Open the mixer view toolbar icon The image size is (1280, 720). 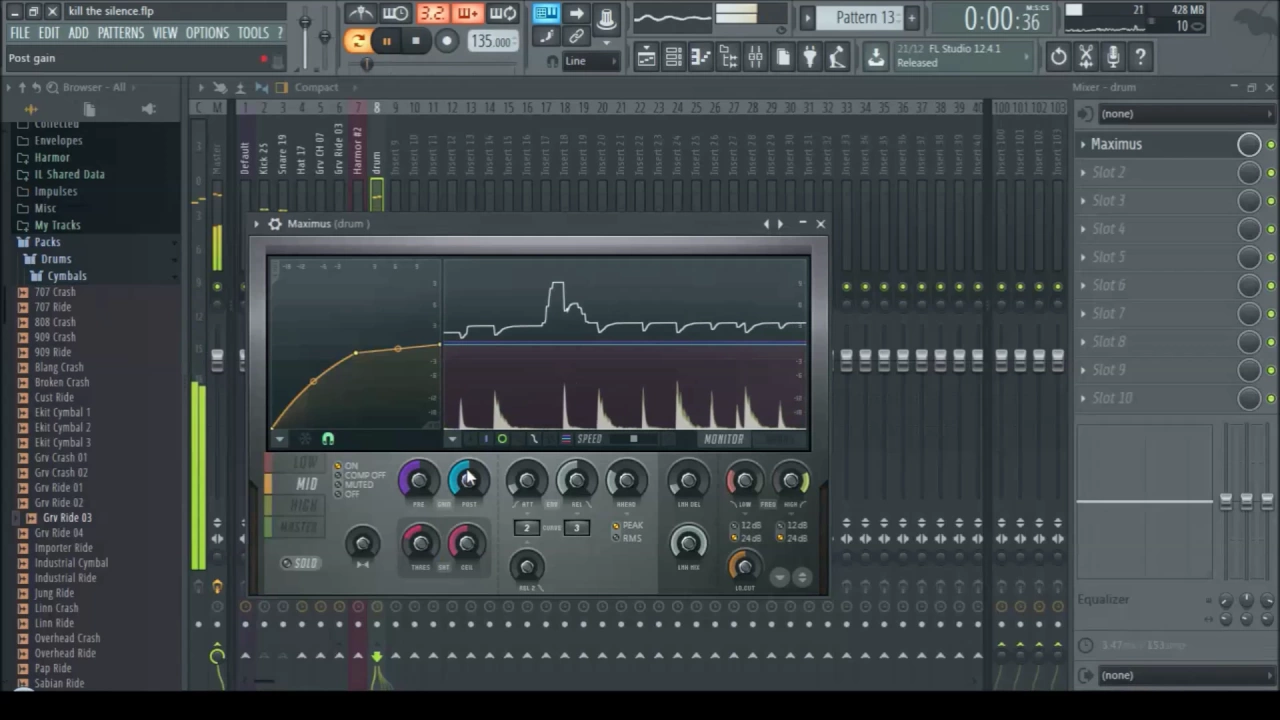click(x=755, y=58)
